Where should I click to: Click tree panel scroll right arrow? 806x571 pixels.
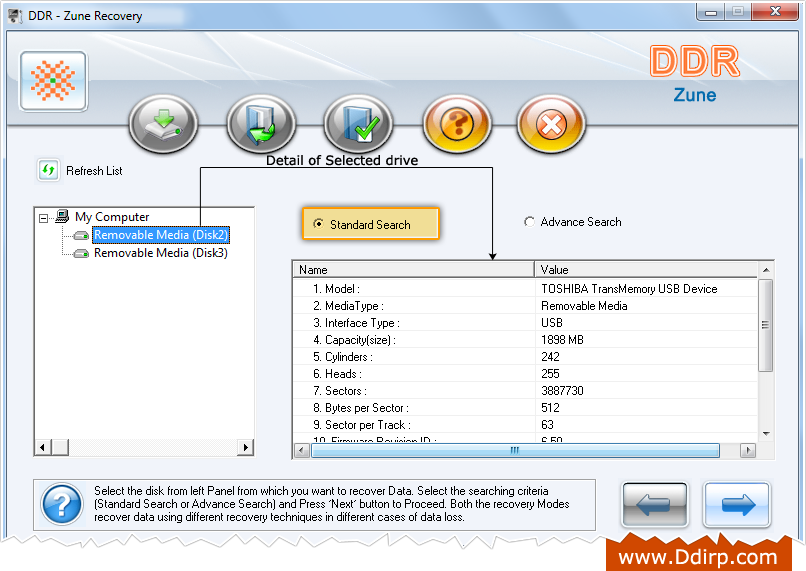246,447
